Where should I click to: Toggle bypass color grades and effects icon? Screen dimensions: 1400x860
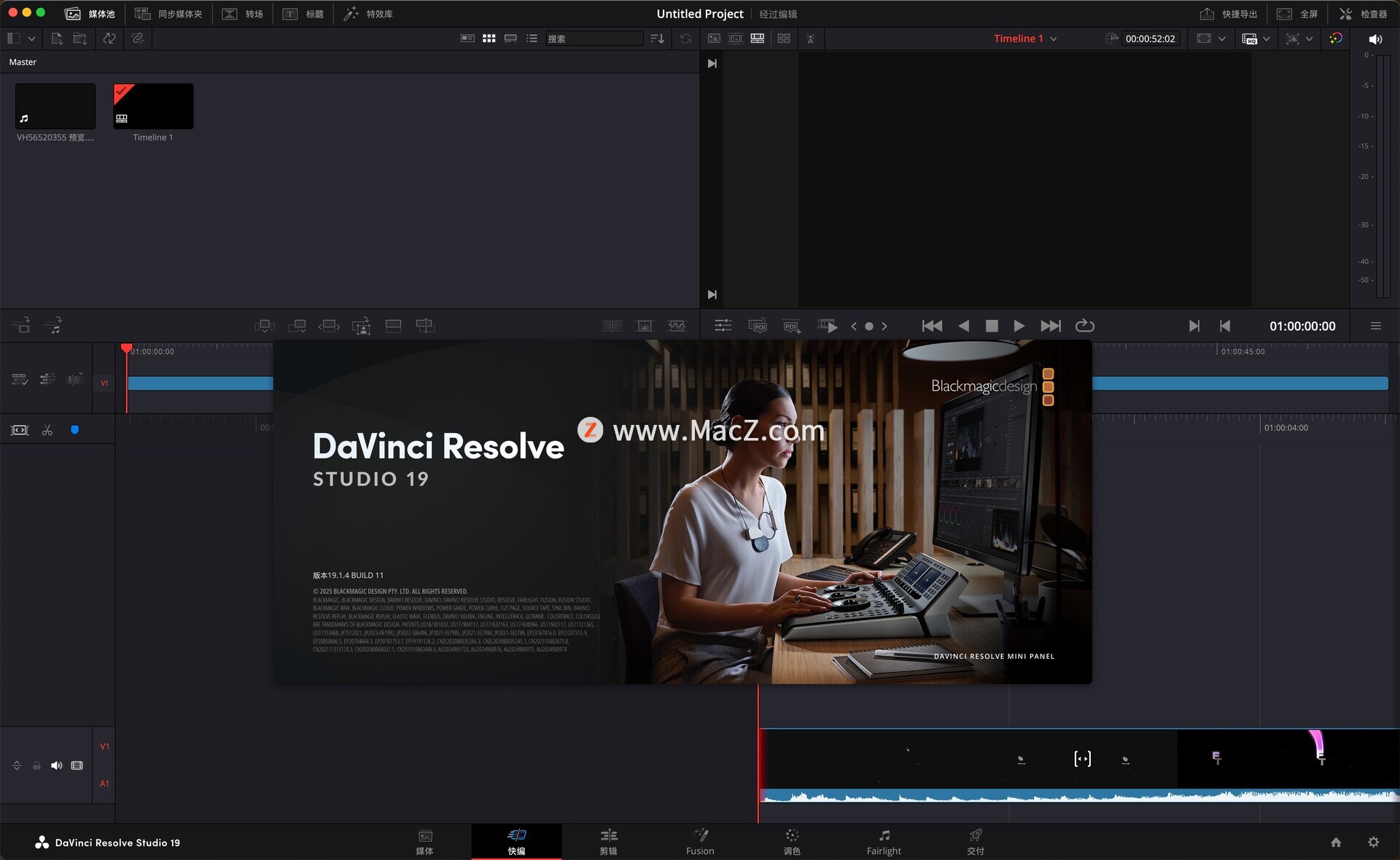(x=1336, y=38)
